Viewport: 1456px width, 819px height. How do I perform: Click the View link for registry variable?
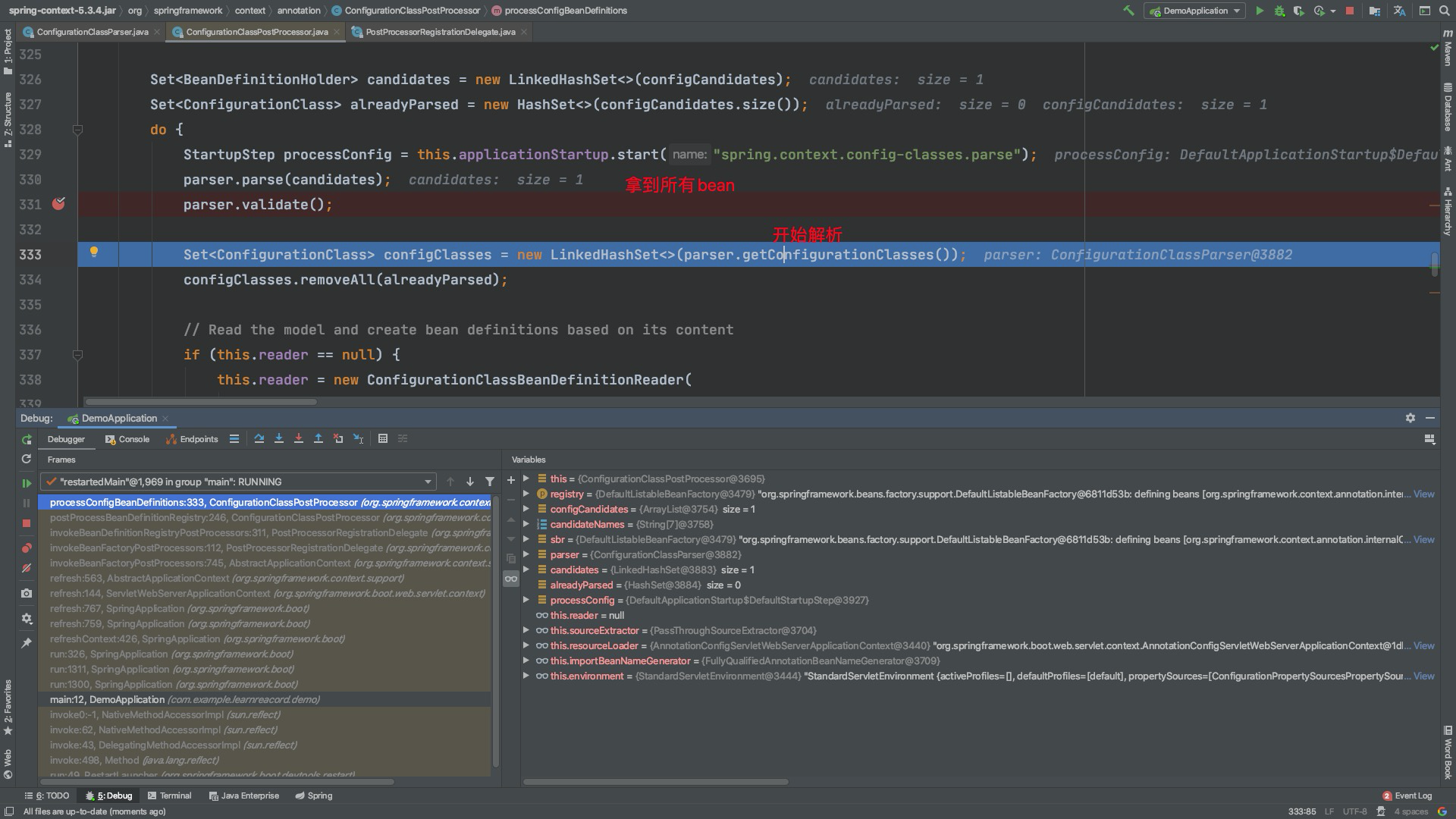coord(1423,494)
